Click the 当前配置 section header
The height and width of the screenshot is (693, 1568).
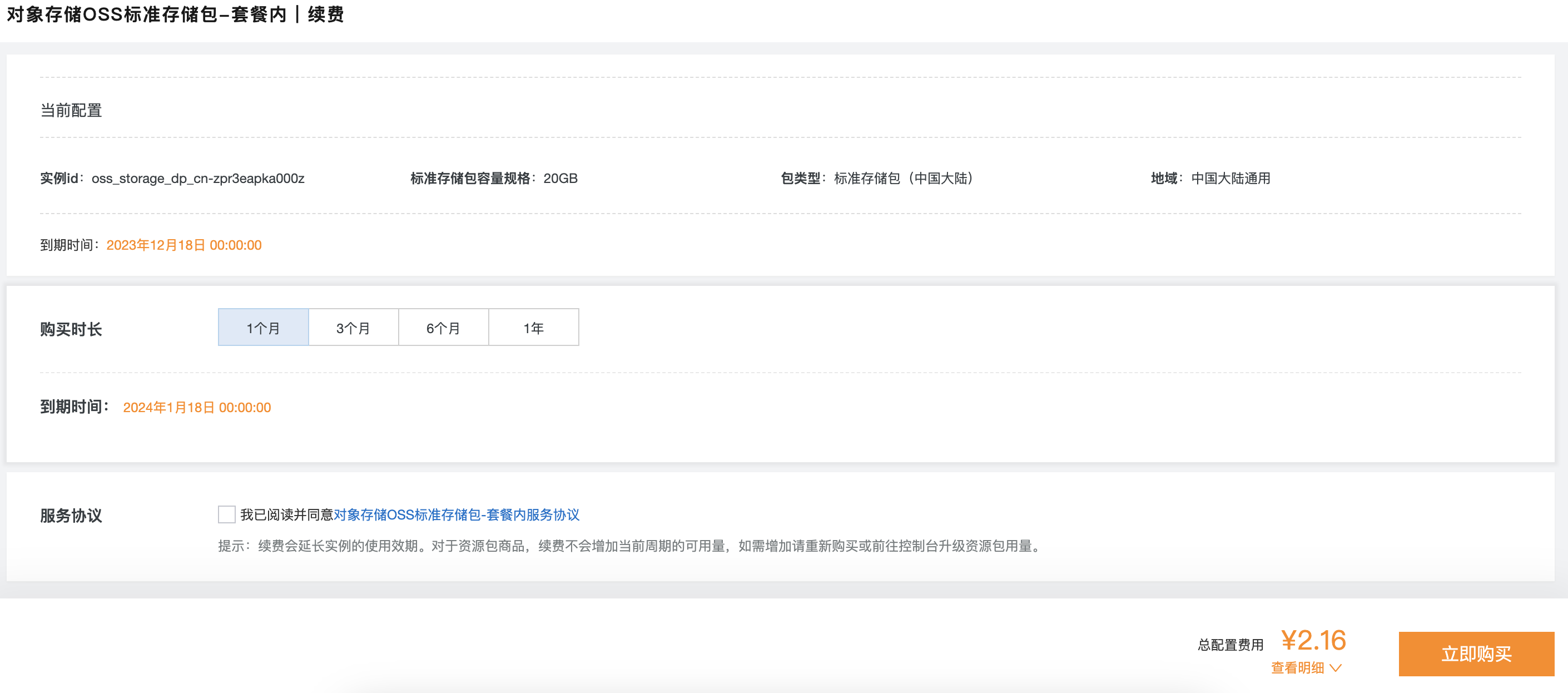[x=71, y=110]
